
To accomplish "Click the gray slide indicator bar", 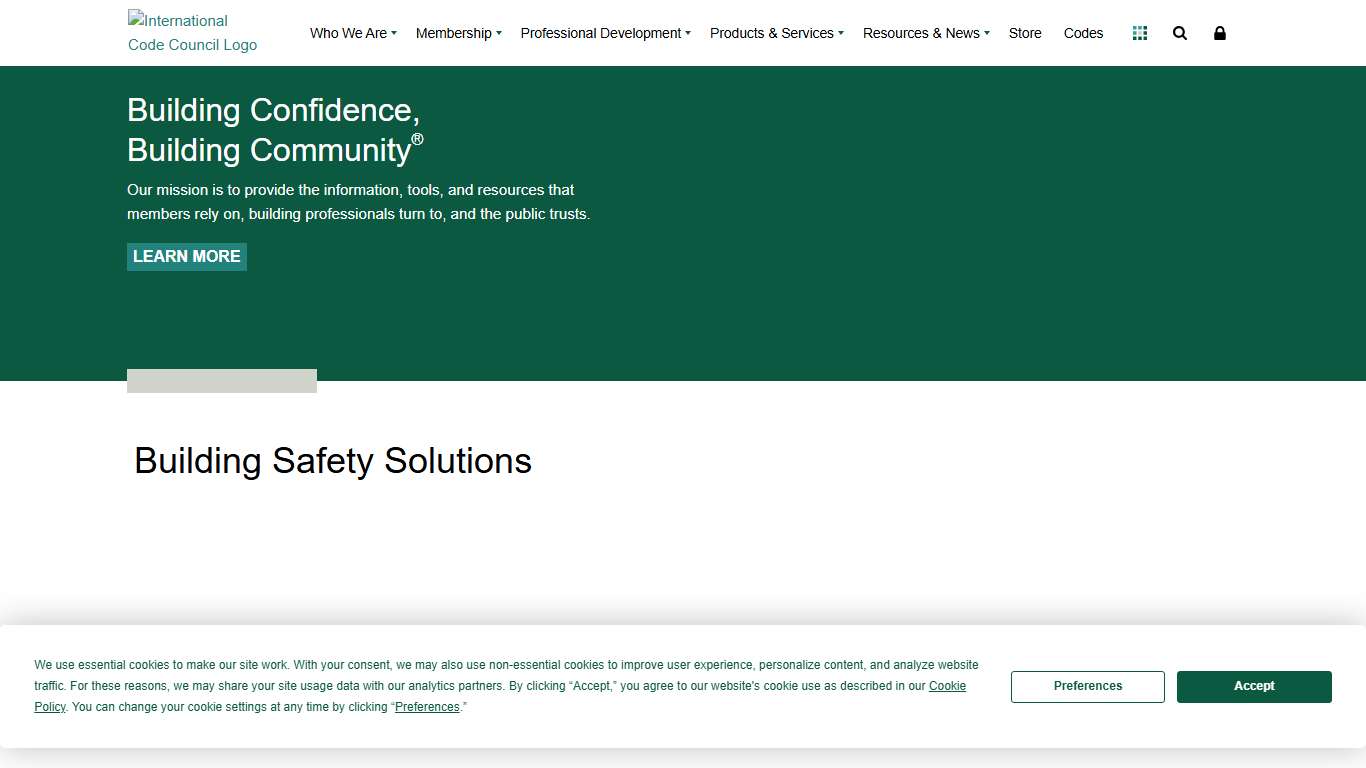I will [222, 381].
